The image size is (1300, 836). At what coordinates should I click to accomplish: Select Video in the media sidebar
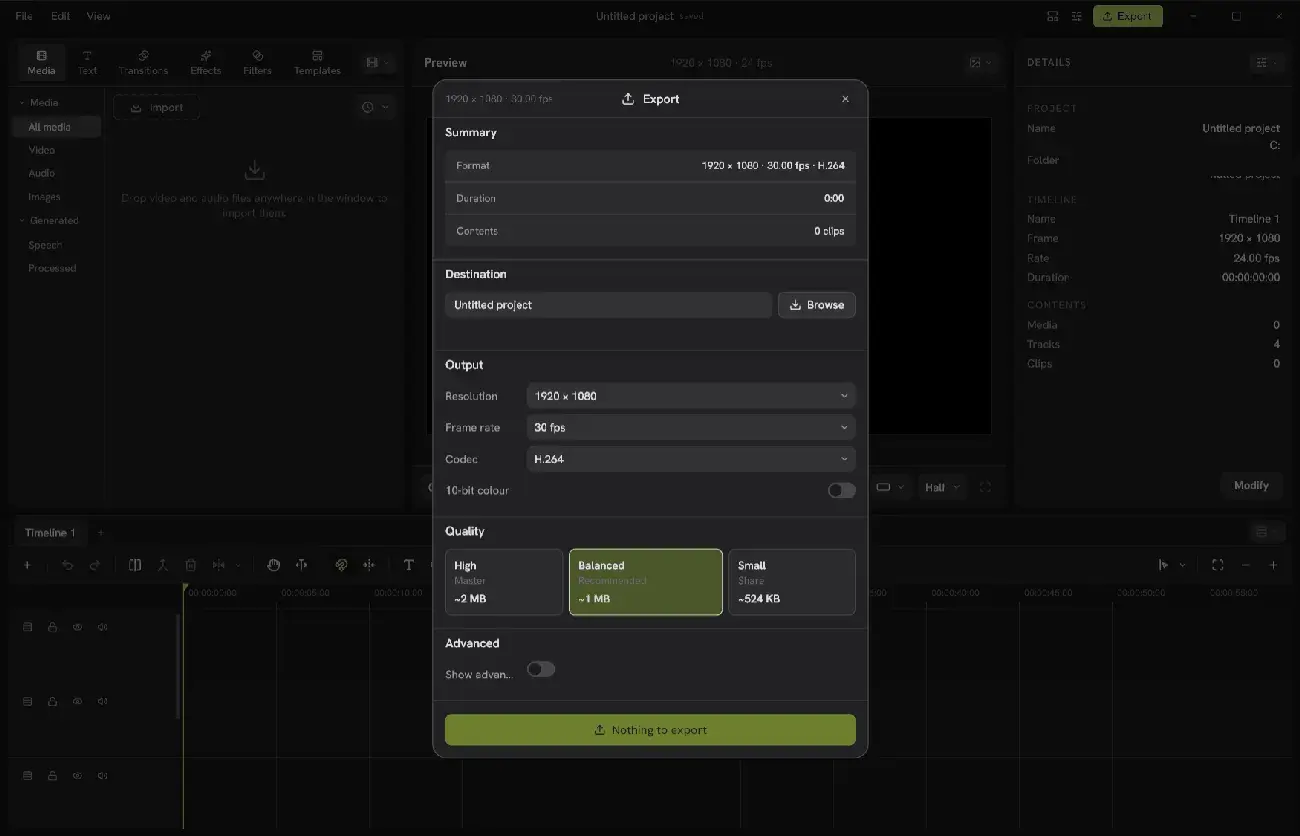[x=42, y=150]
